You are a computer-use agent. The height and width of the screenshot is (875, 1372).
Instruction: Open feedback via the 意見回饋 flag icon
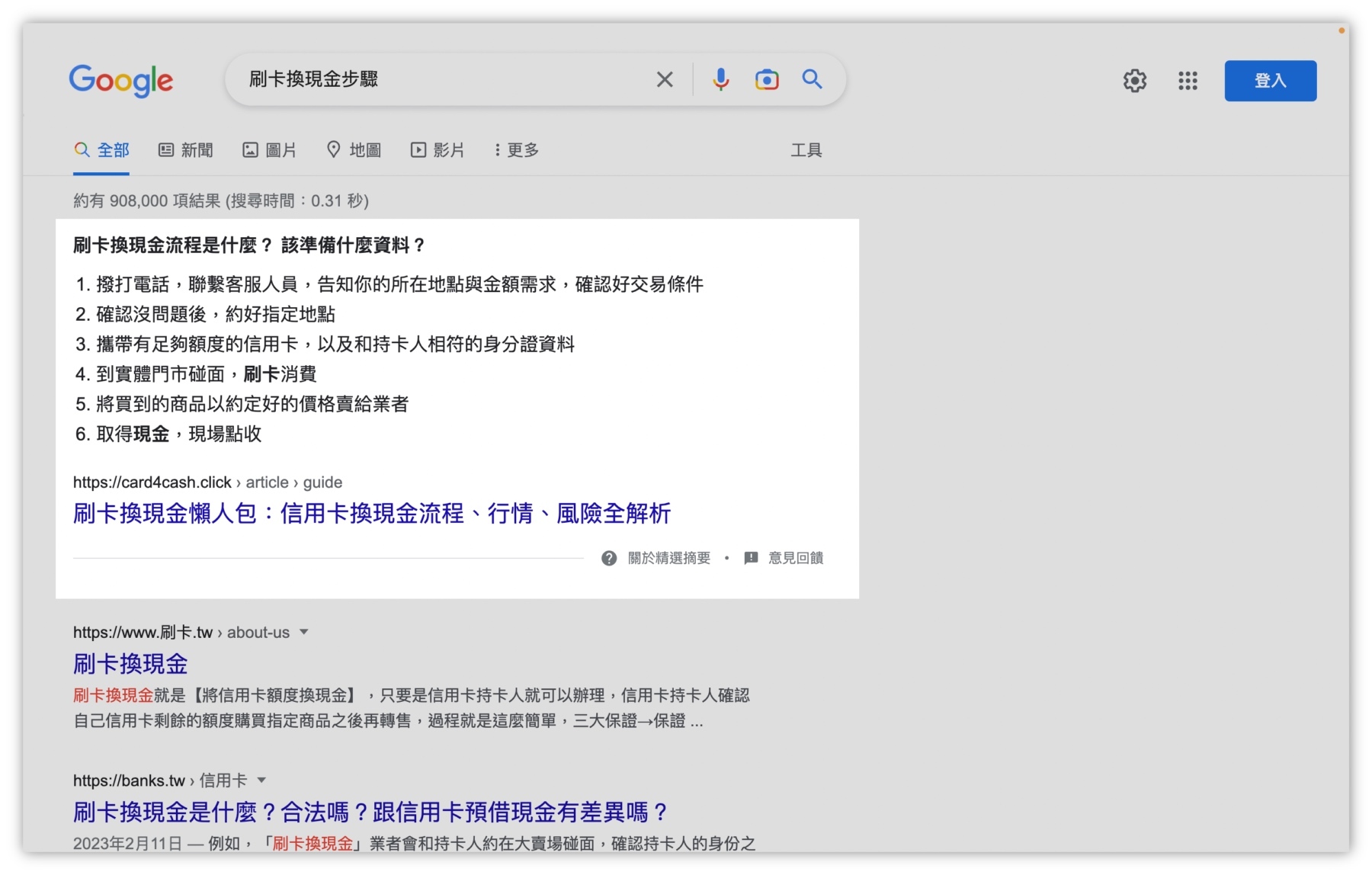tap(752, 558)
